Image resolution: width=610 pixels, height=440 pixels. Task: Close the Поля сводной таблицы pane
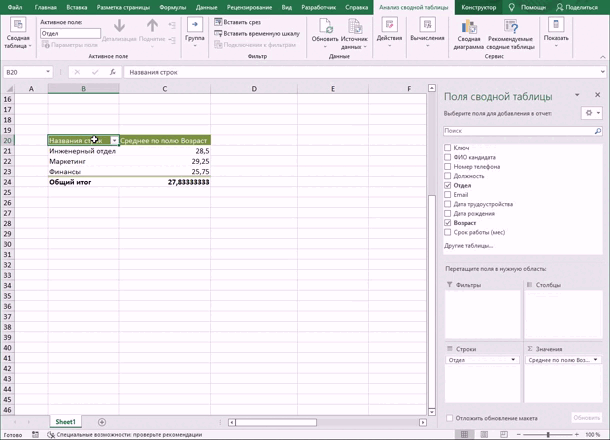(x=598, y=95)
